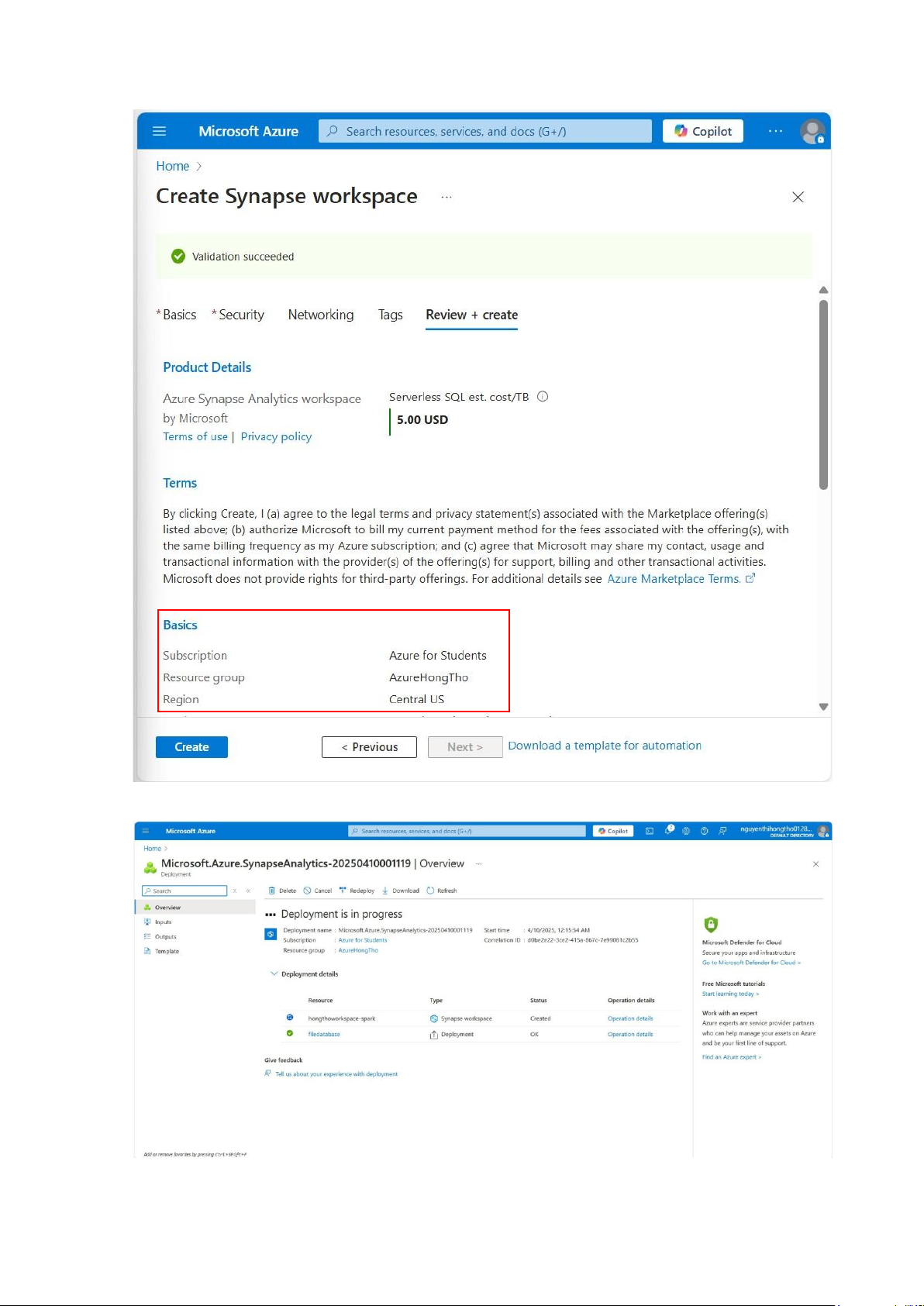Click the greyed-out Next button
Image resolution: width=924 pixels, height=1306 pixels.
(x=465, y=747)
